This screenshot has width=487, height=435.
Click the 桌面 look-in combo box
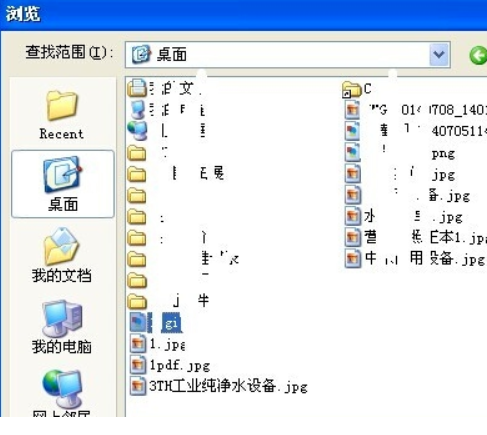[288, 55]
